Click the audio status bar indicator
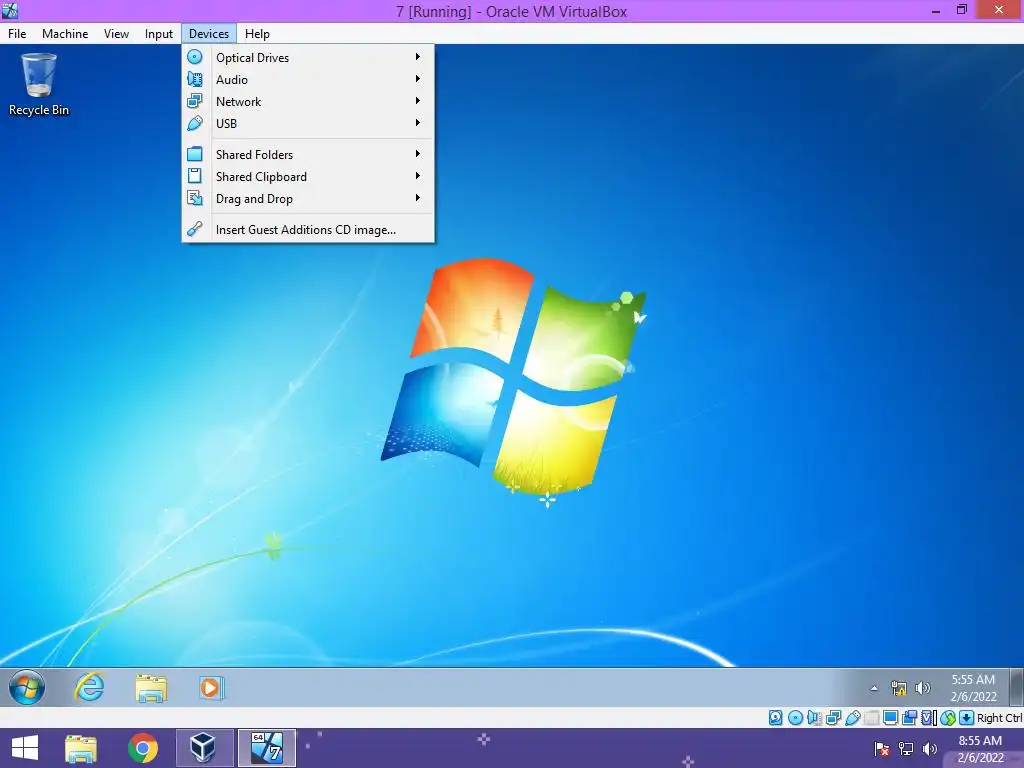Image resolution: width=1024 pixels, height=768 pixels. [814, 718]
